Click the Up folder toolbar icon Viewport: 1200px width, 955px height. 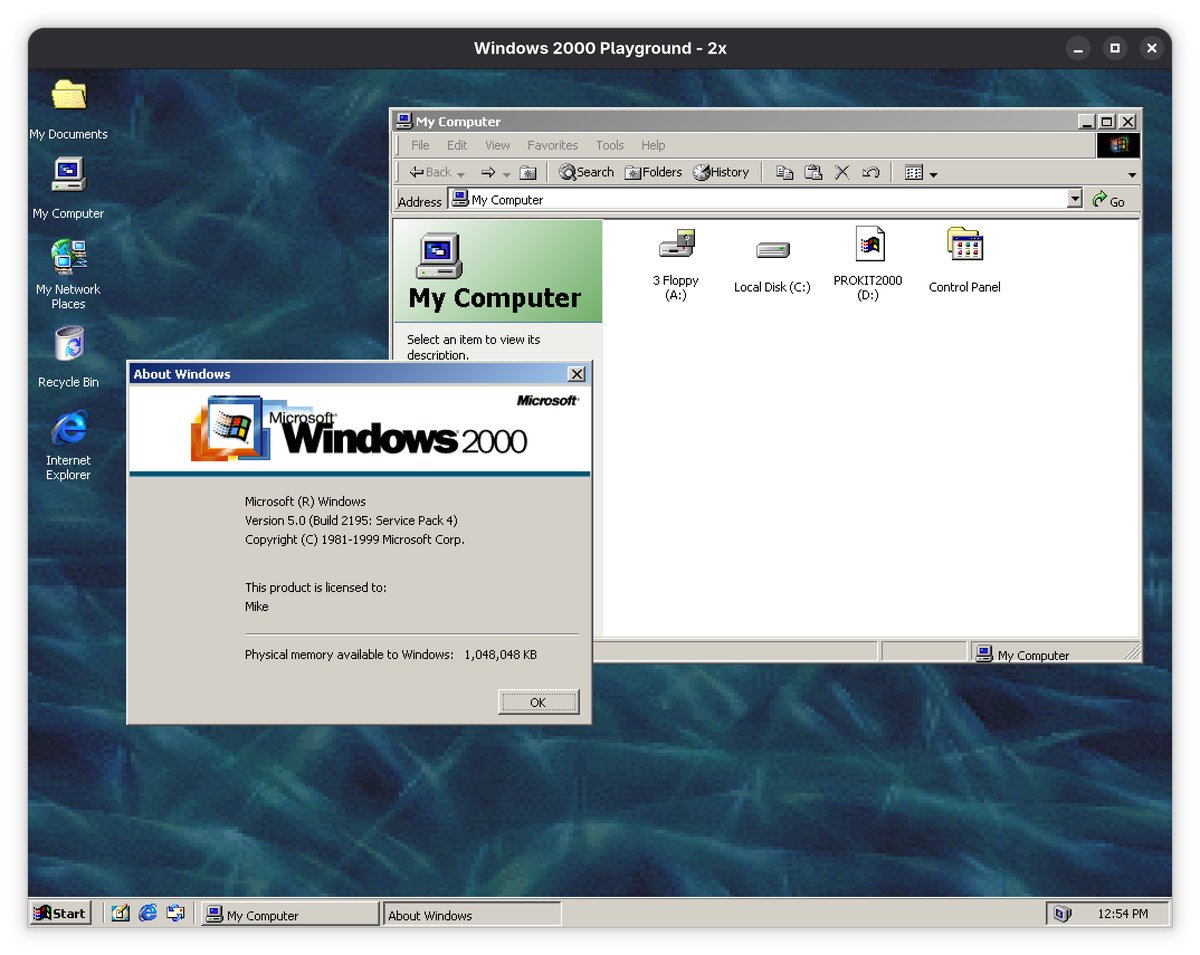click(528, 172)
